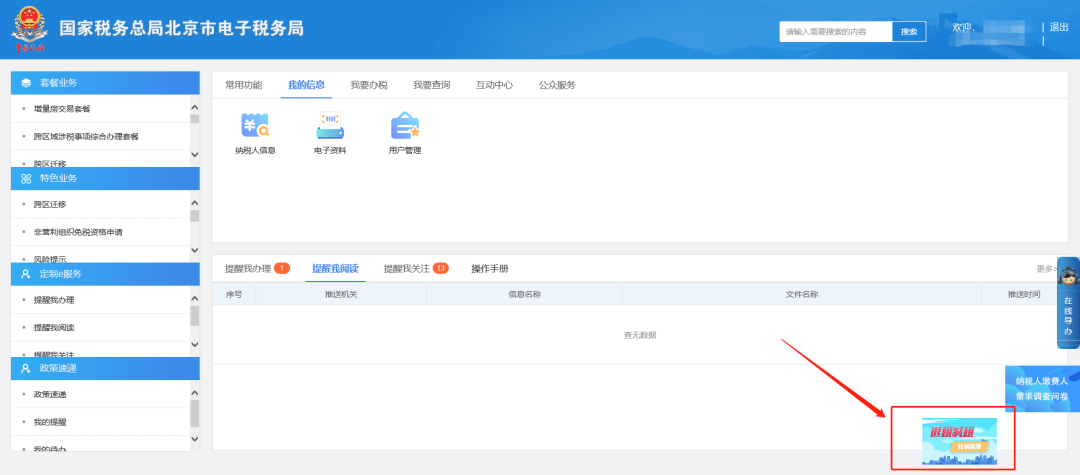Open the 用户管理 icon

(405, 134)
